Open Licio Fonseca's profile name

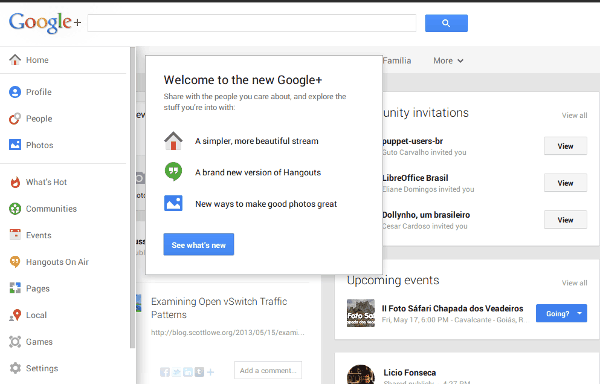(x=409, y=373)
